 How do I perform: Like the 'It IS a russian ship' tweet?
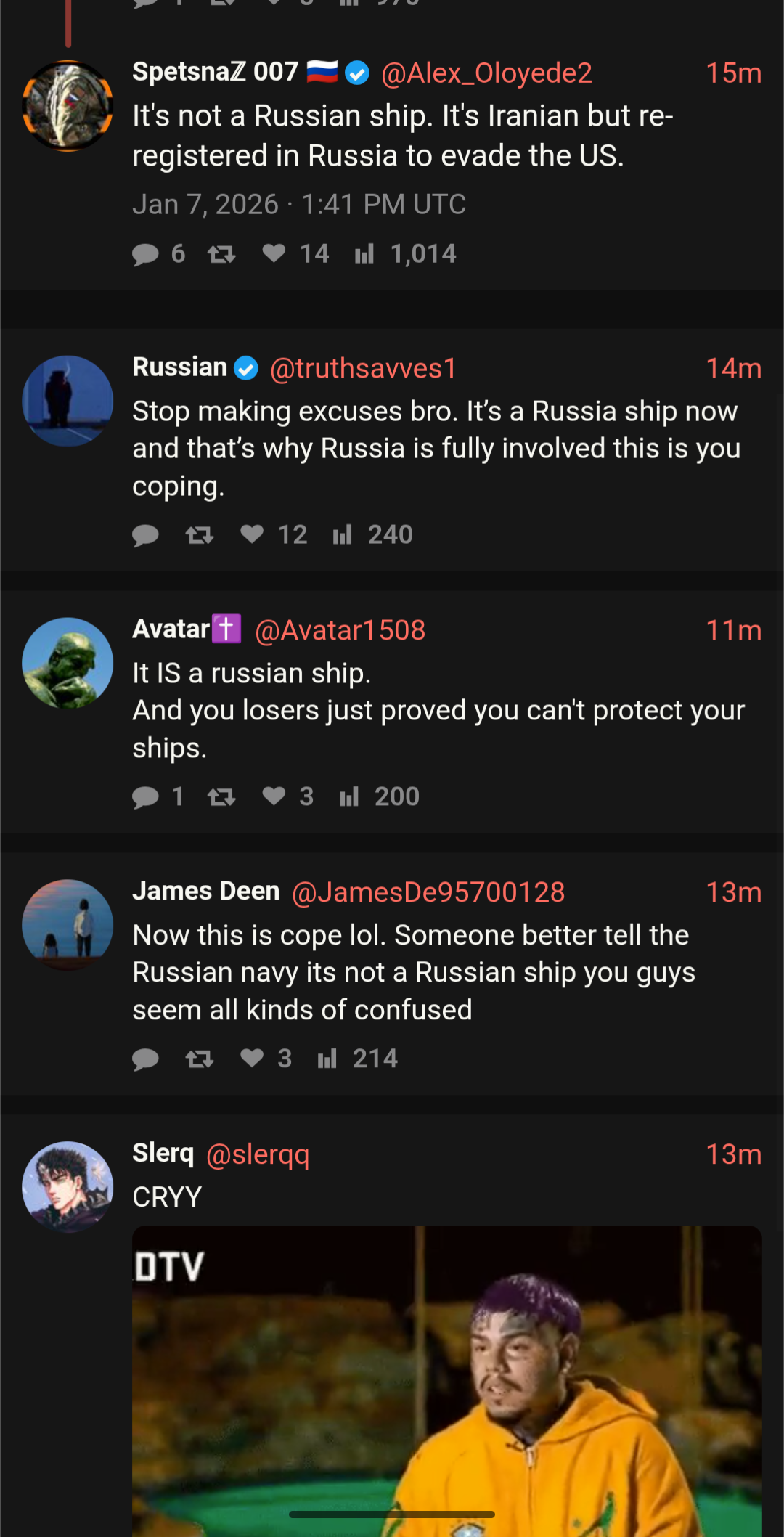(274, 796)
